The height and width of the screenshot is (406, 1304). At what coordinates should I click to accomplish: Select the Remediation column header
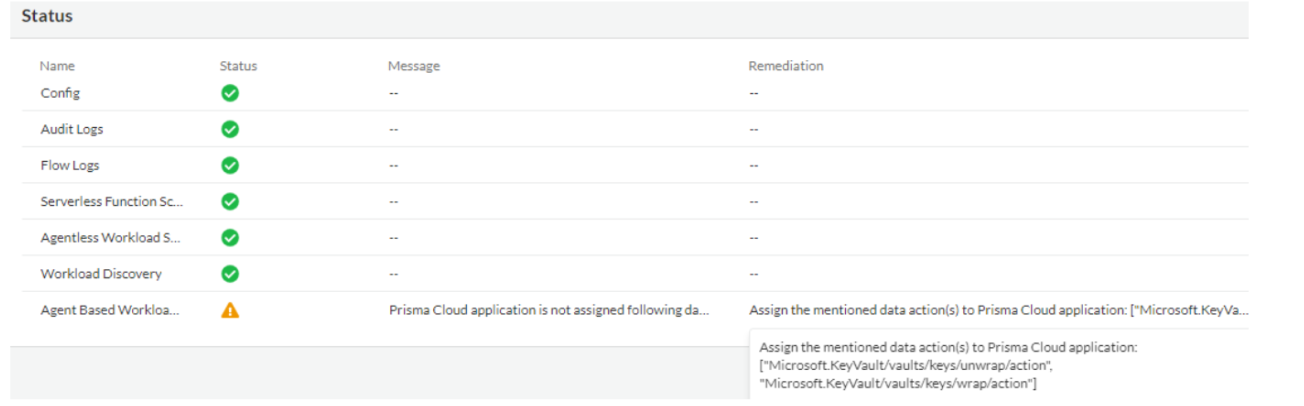[786, 66]
